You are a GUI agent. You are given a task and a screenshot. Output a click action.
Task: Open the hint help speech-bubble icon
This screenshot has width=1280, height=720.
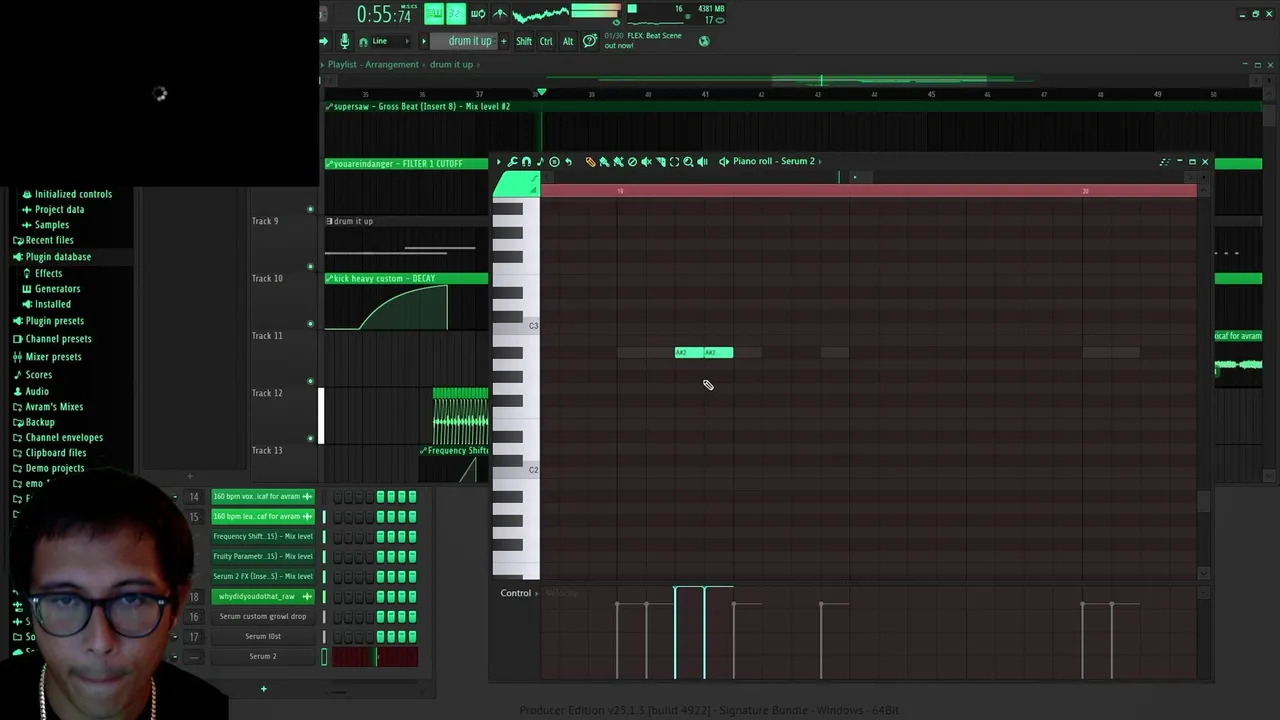pyautogui.click(x=589, y=41)
